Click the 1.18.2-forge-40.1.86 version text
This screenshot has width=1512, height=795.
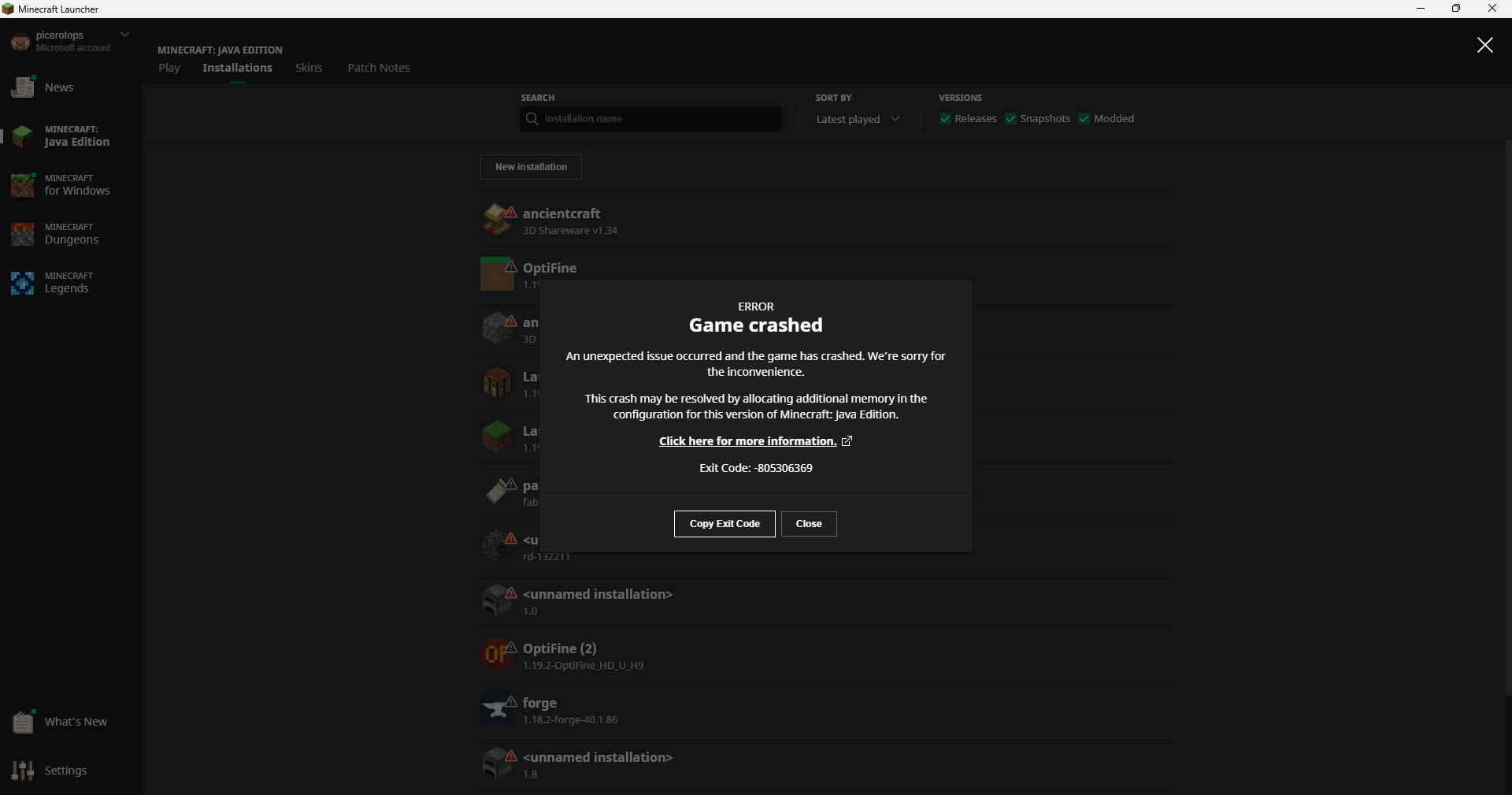click(x=570, y=720)
